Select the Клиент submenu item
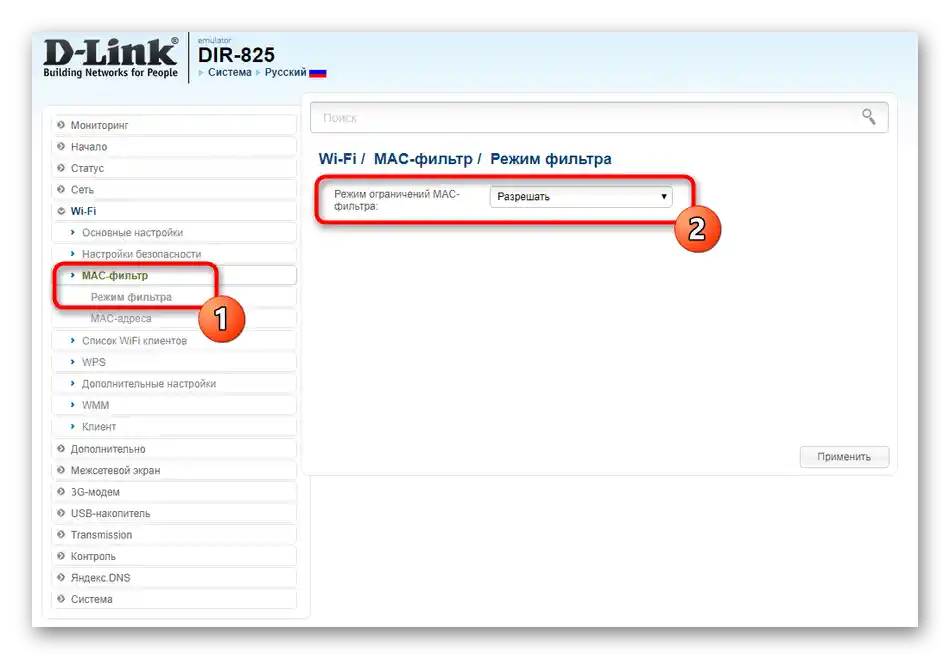 click(174, 426)
